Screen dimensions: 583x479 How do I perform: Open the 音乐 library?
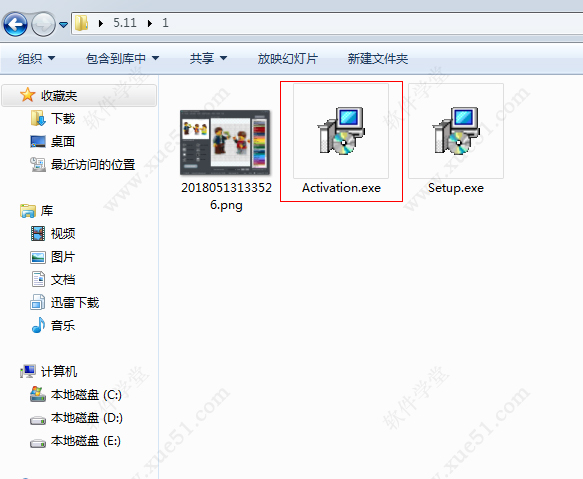pos(53,325)
